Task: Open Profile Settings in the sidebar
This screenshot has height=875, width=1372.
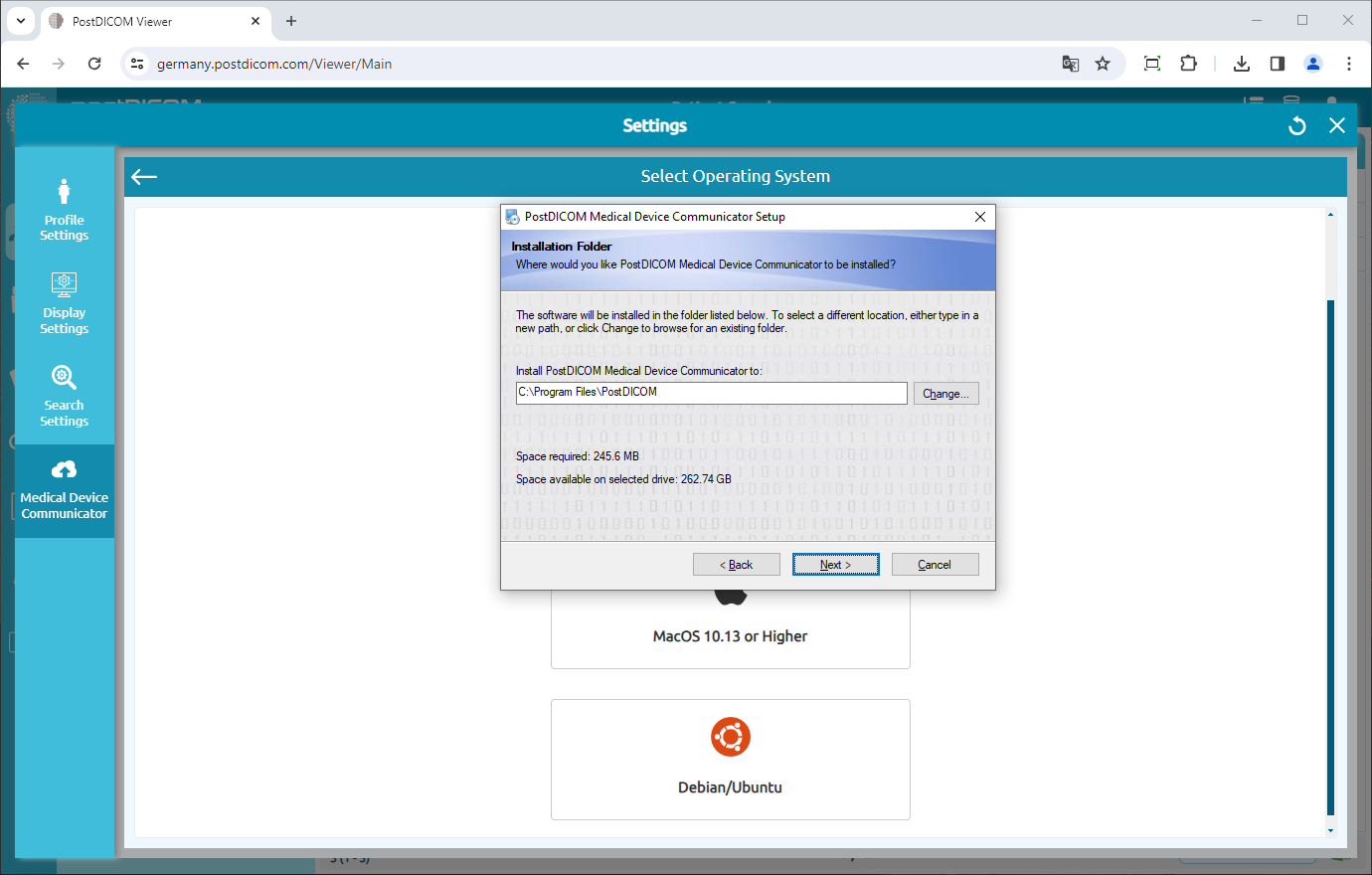Action: click(64, 210)
